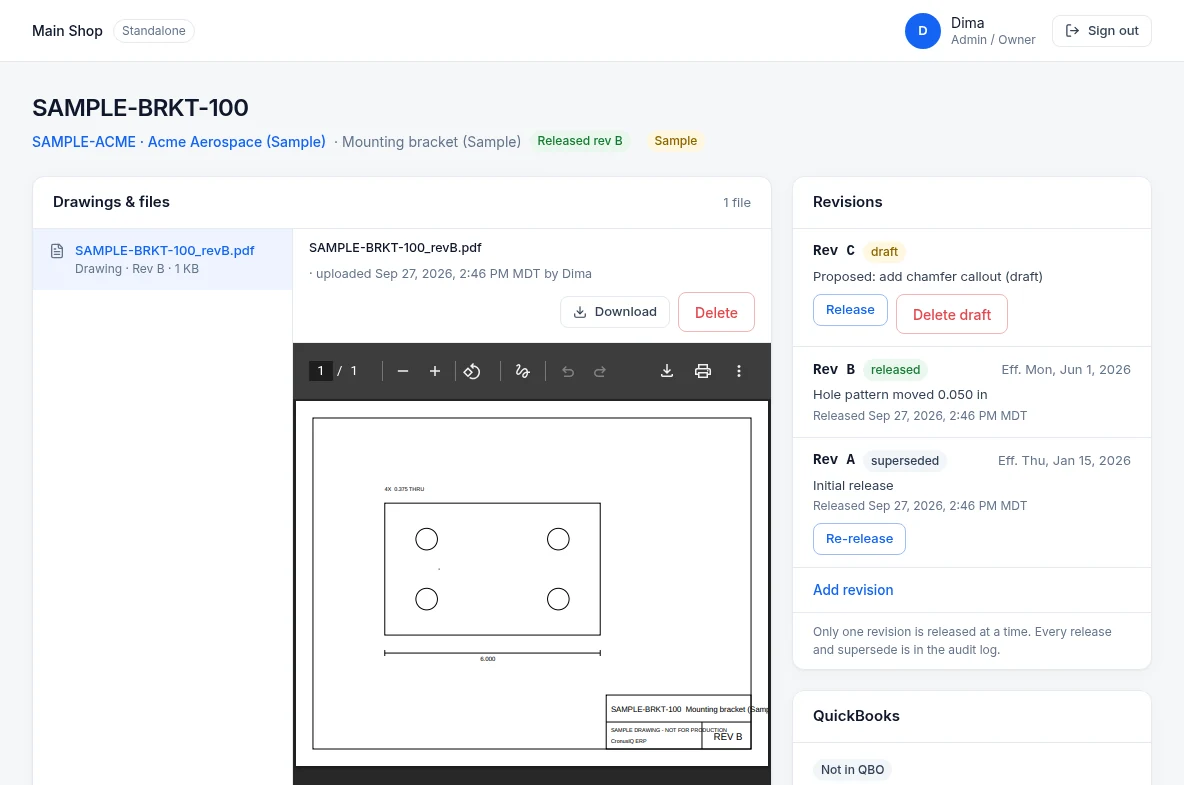Select SAMPLE-BRKT-100_revB.pdf in the file list
This screenshot has width=1184, height=785.
pyautogui.click(x=162, y=259)
